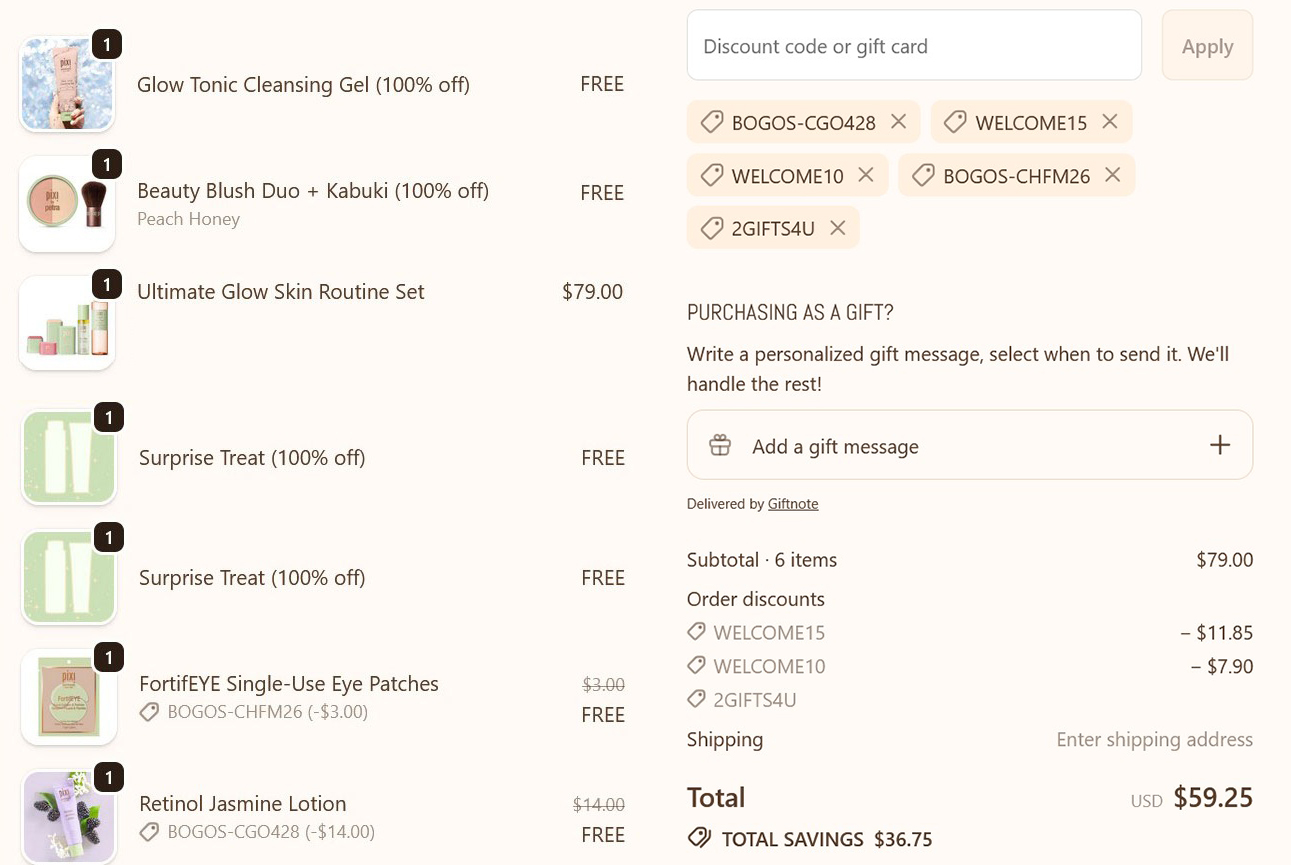Click the tag icon on BOGOS-CGO428 chip
The image size is (1291, 865).
711,122
